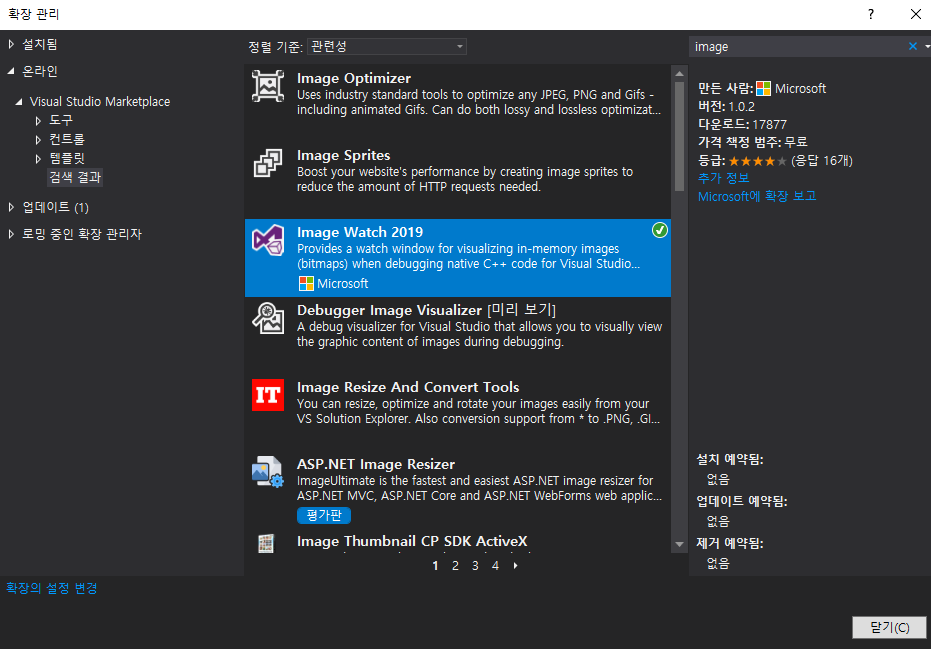The height and width of the screenshot is (649, 931).
Task: Click the Debugger Image Visualizer icon
Action: coord(268,318)
